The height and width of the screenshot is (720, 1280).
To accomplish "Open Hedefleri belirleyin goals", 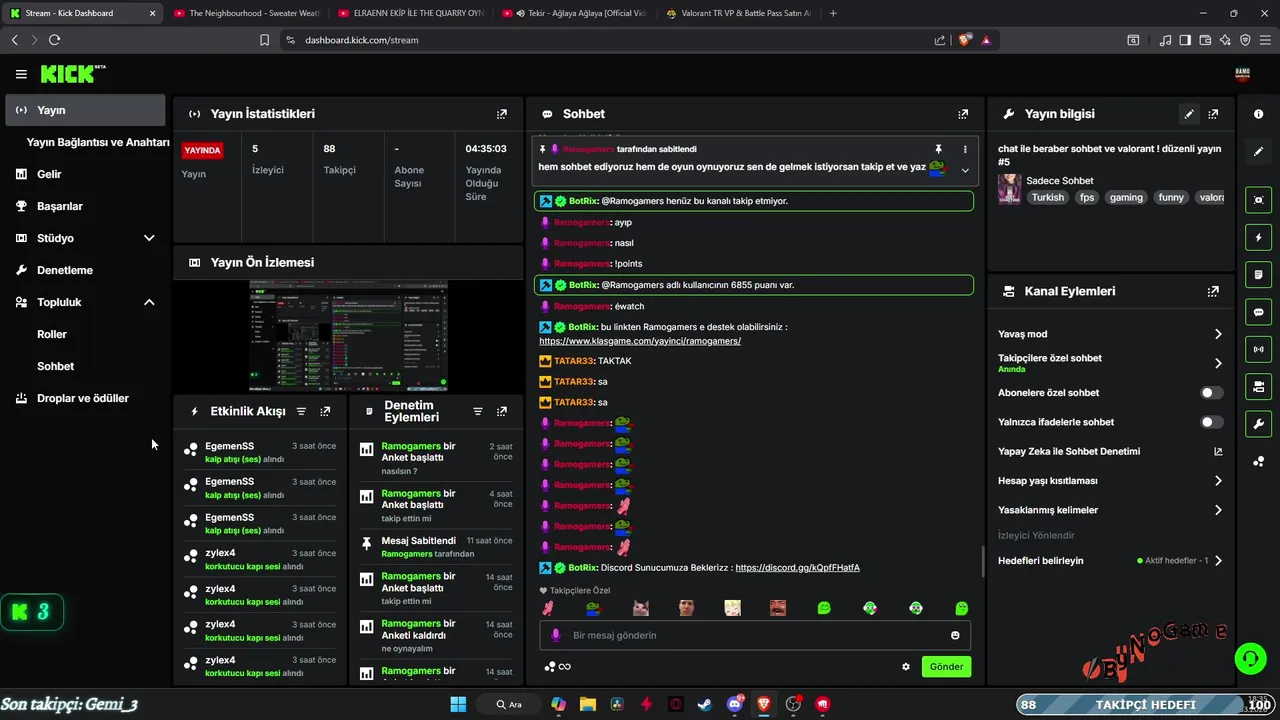I will point(1110,561).
